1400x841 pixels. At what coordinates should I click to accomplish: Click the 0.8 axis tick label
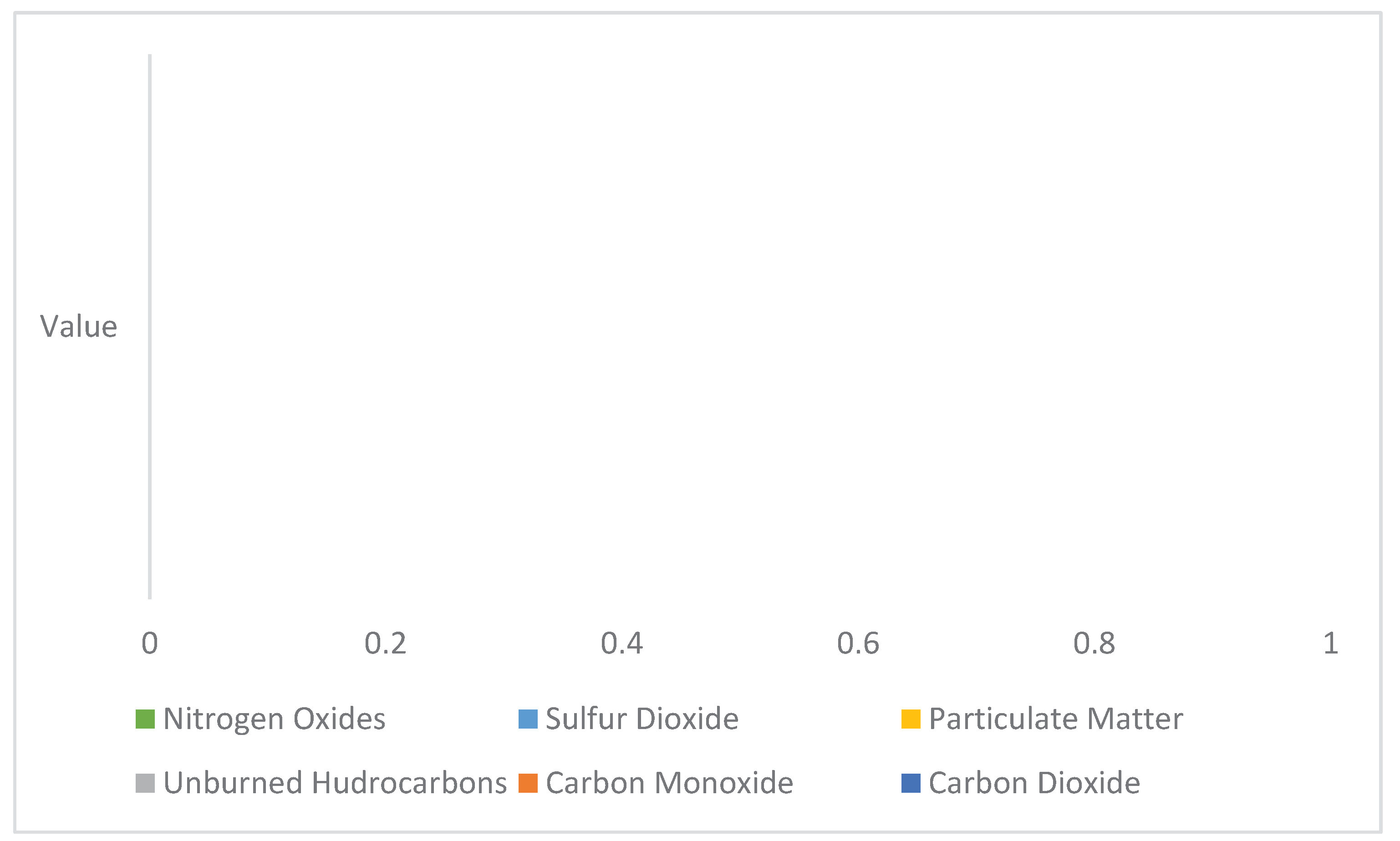1094,643
